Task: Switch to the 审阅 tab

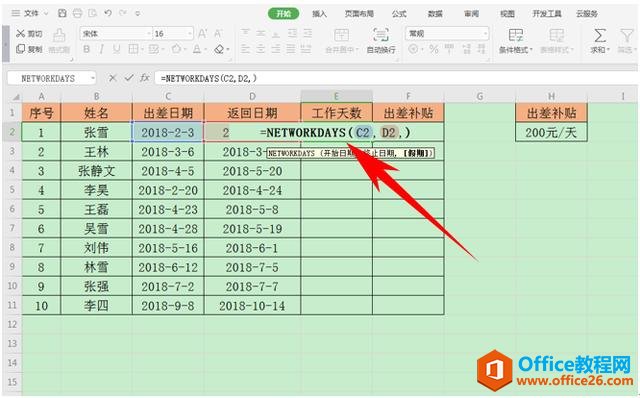Action: click(x=471, y=13)
